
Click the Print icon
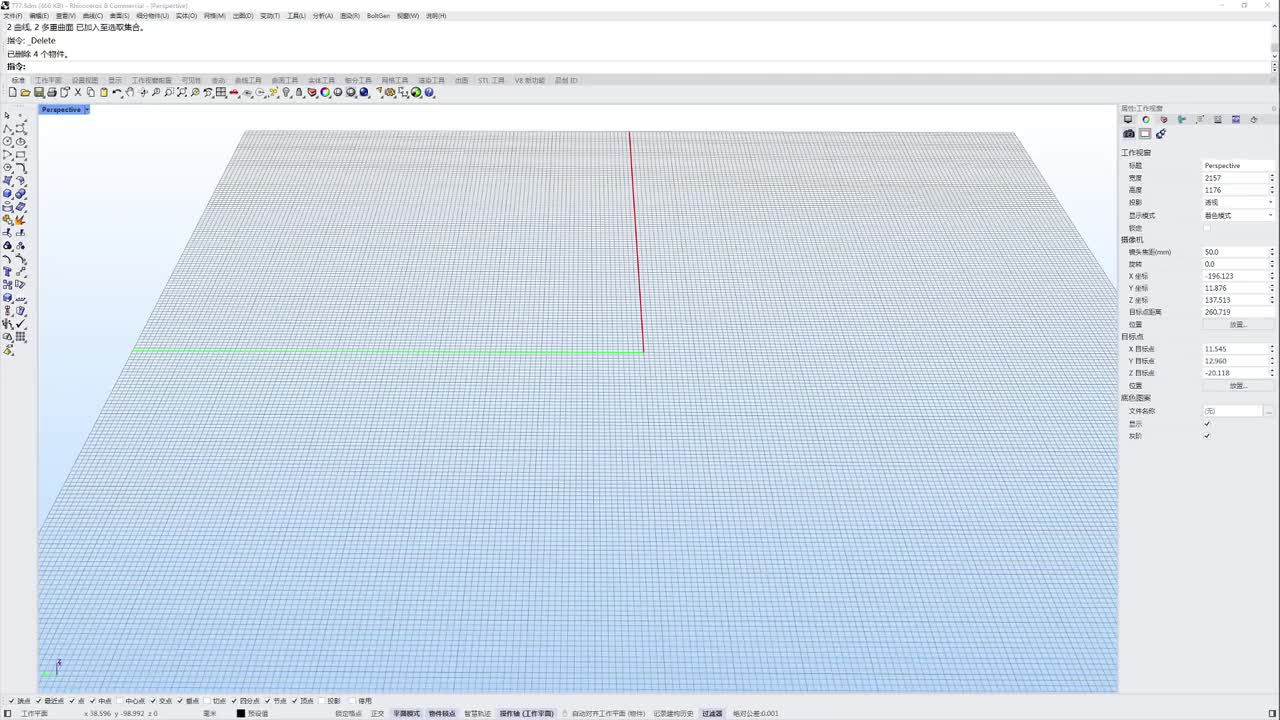pos(52,92)
